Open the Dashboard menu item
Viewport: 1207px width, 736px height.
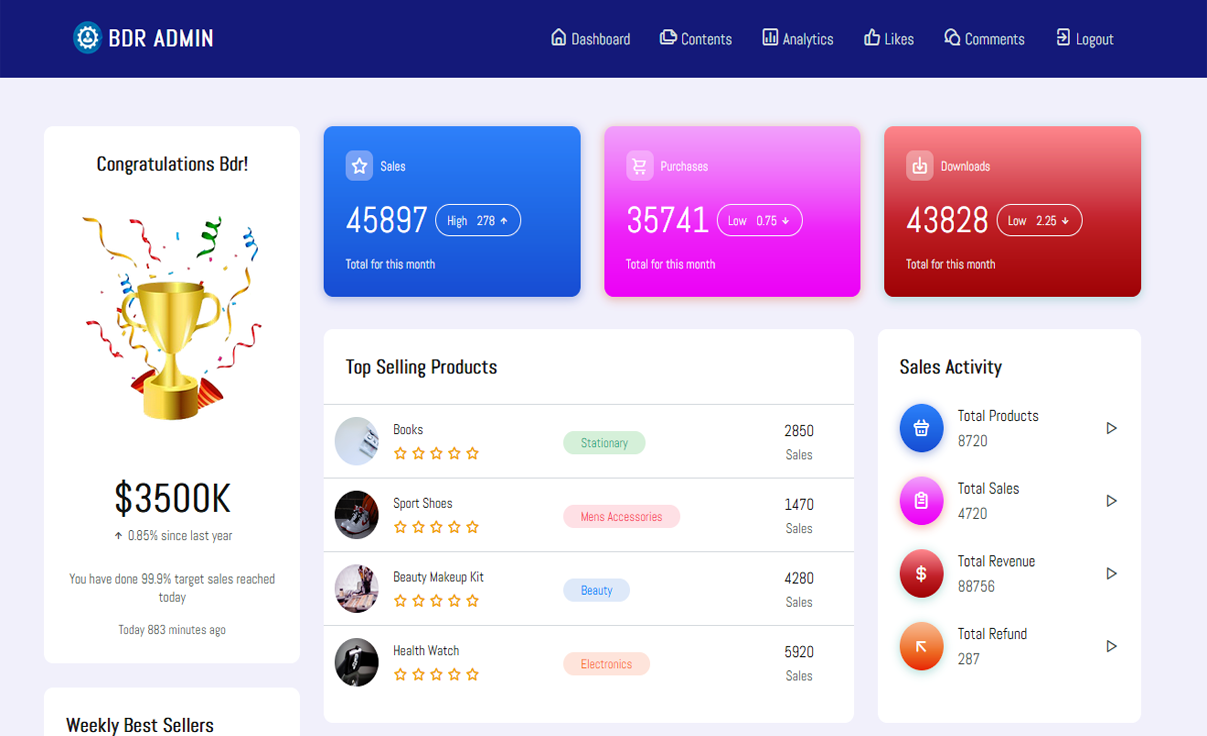click(x=591, y=38)
